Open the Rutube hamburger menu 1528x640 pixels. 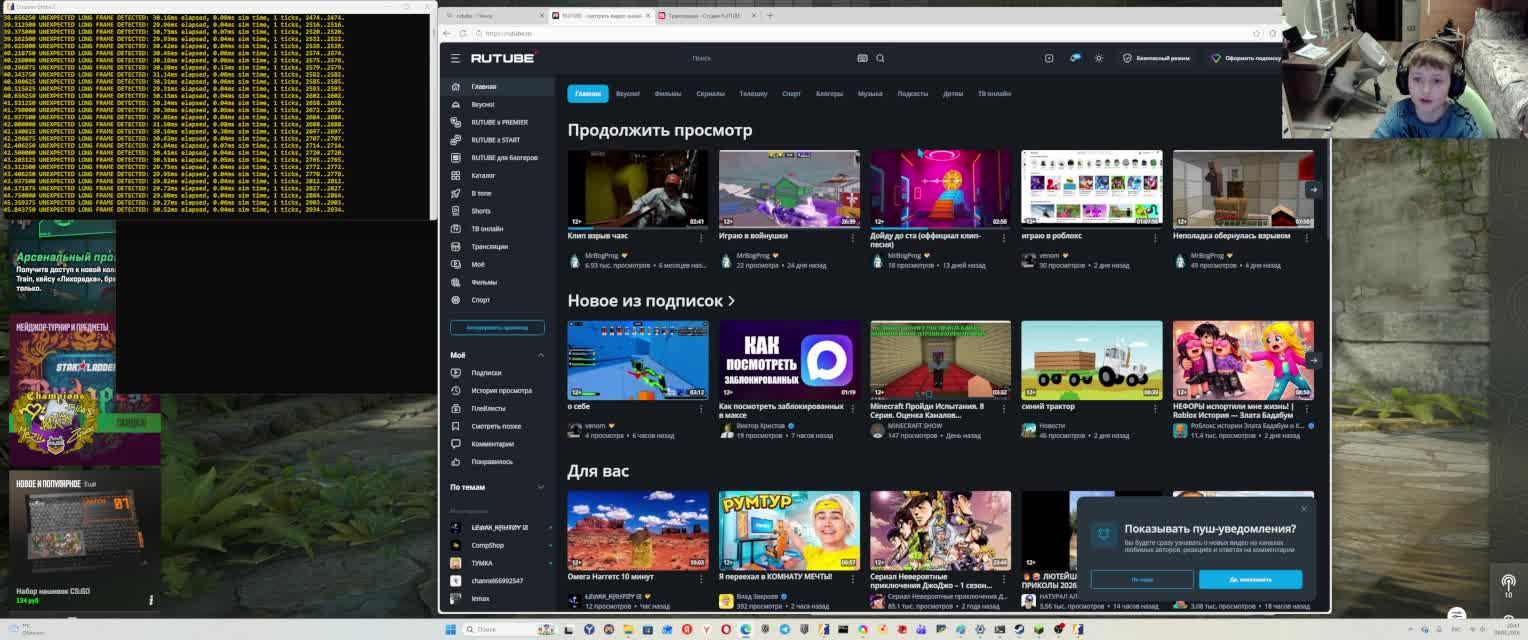click(455, 58)
